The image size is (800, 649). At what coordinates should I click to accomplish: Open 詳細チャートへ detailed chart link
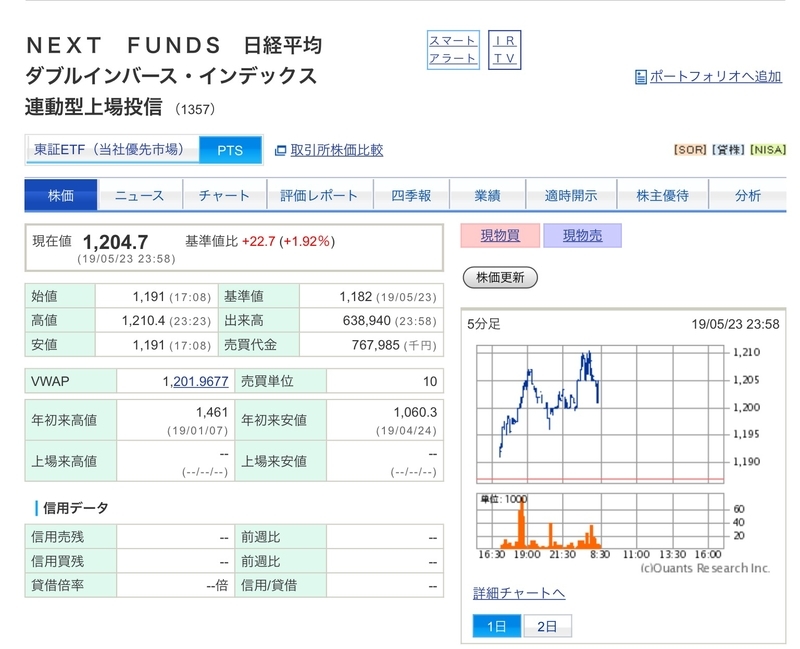click(x=519, y=593)
